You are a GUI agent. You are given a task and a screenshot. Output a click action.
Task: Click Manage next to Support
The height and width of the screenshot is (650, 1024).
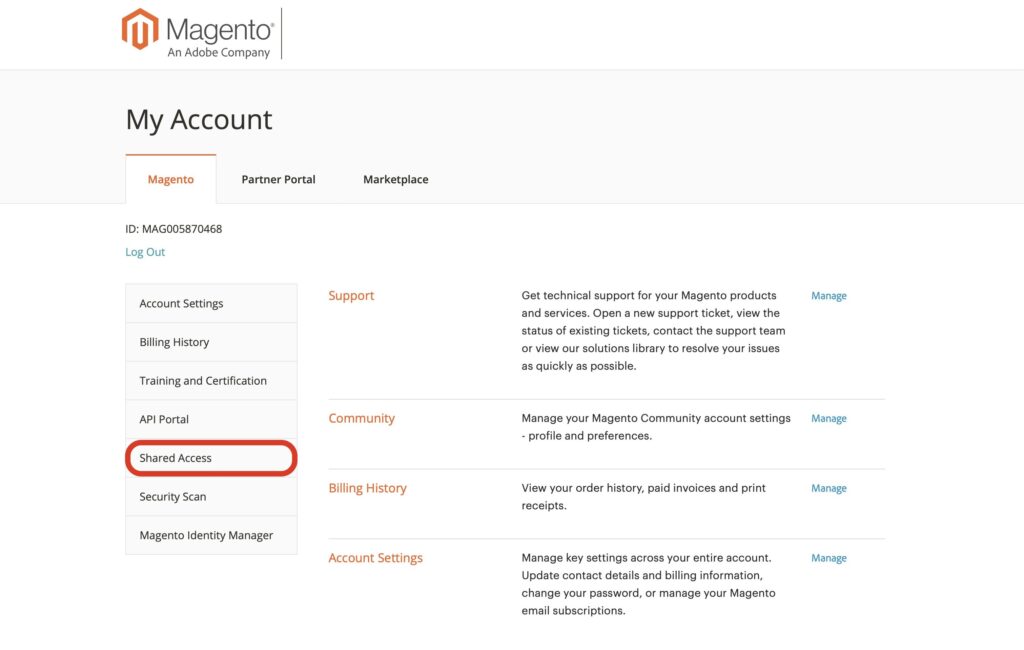coord(828,295)
